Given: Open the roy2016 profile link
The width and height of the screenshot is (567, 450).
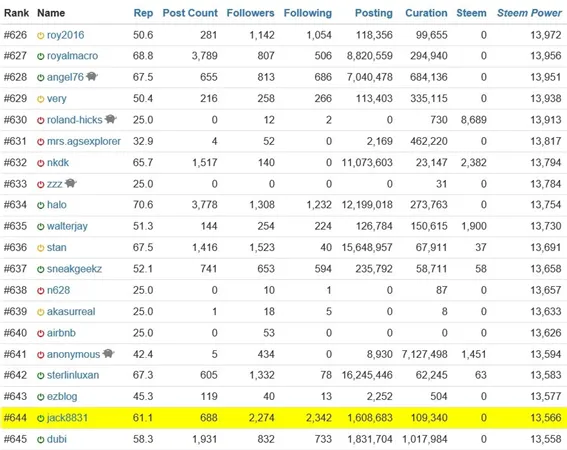Looking at the screenshot, I should [65, 35].
